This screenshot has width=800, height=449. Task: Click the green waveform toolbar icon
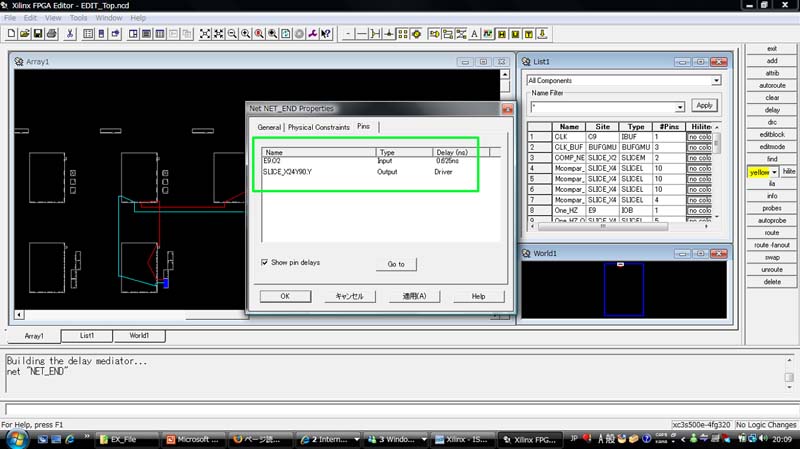coord(488,34)
